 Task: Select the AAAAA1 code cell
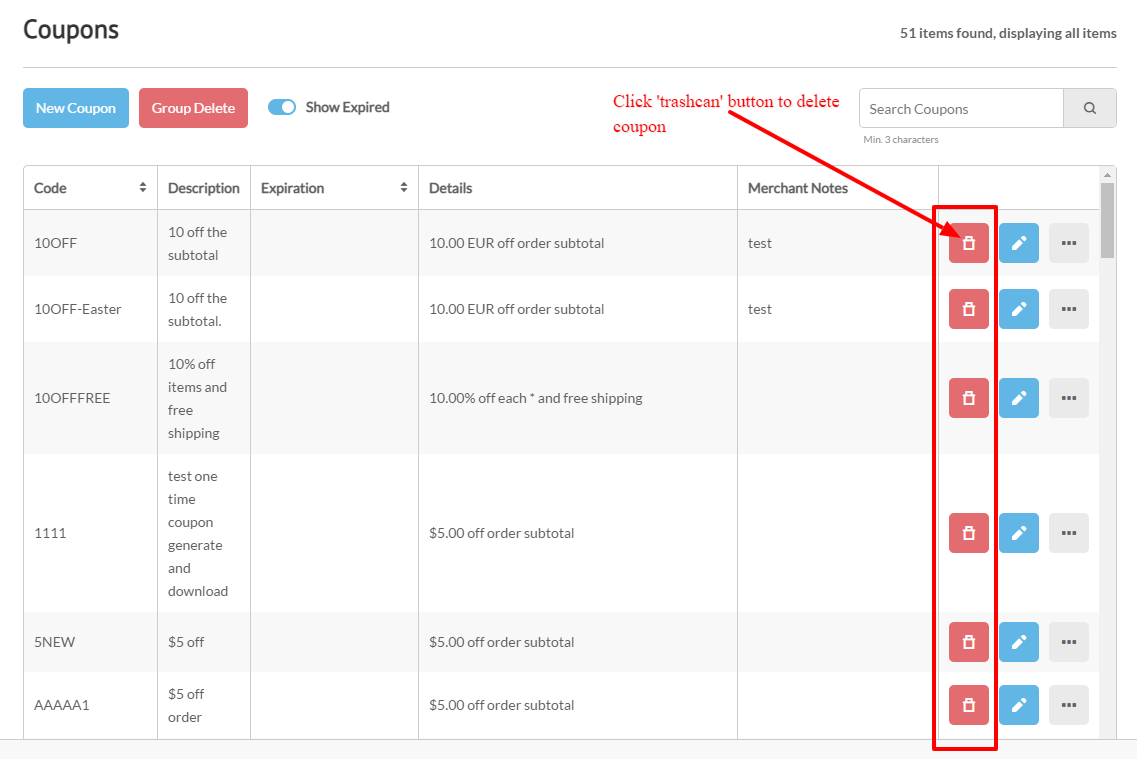91,705
